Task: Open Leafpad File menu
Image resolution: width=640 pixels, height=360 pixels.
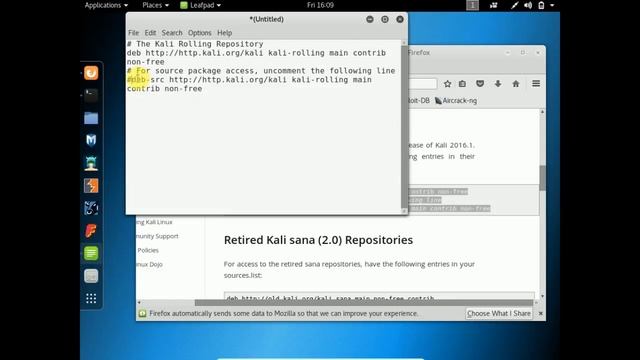Action: 133,33
